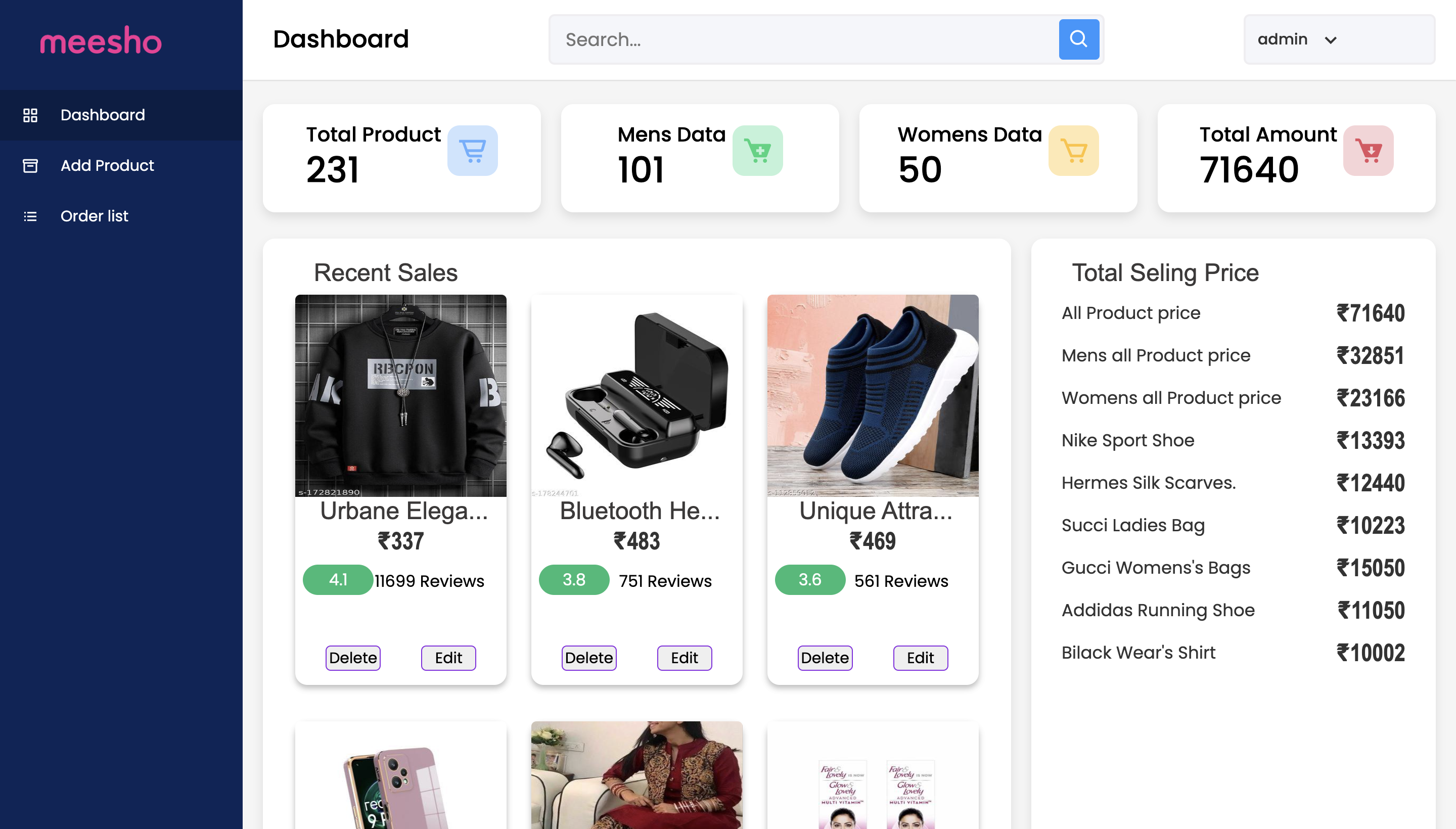Image resolution: width=1456 pixels, height=829 pixels.
Task: Click the meesho logo
Action: pyautogui.click(x=101, y=40)
